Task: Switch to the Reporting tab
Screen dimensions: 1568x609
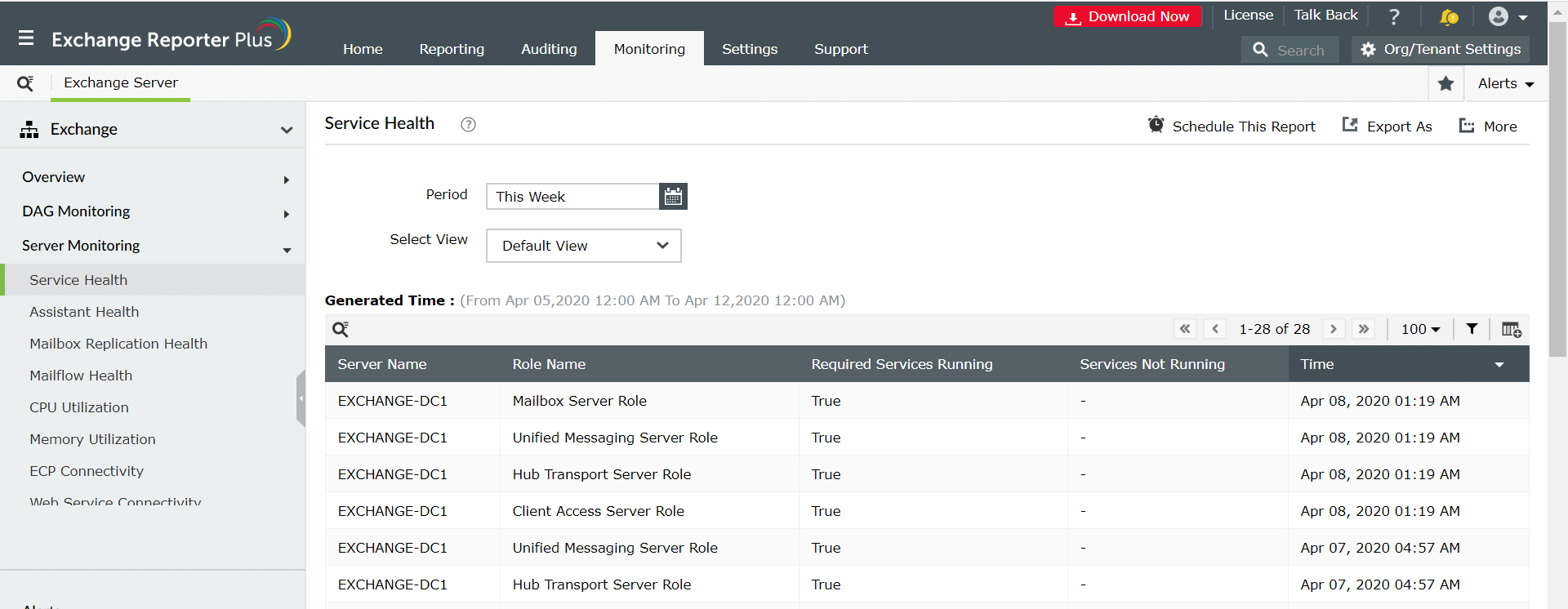Action: (x=452, y=49)
